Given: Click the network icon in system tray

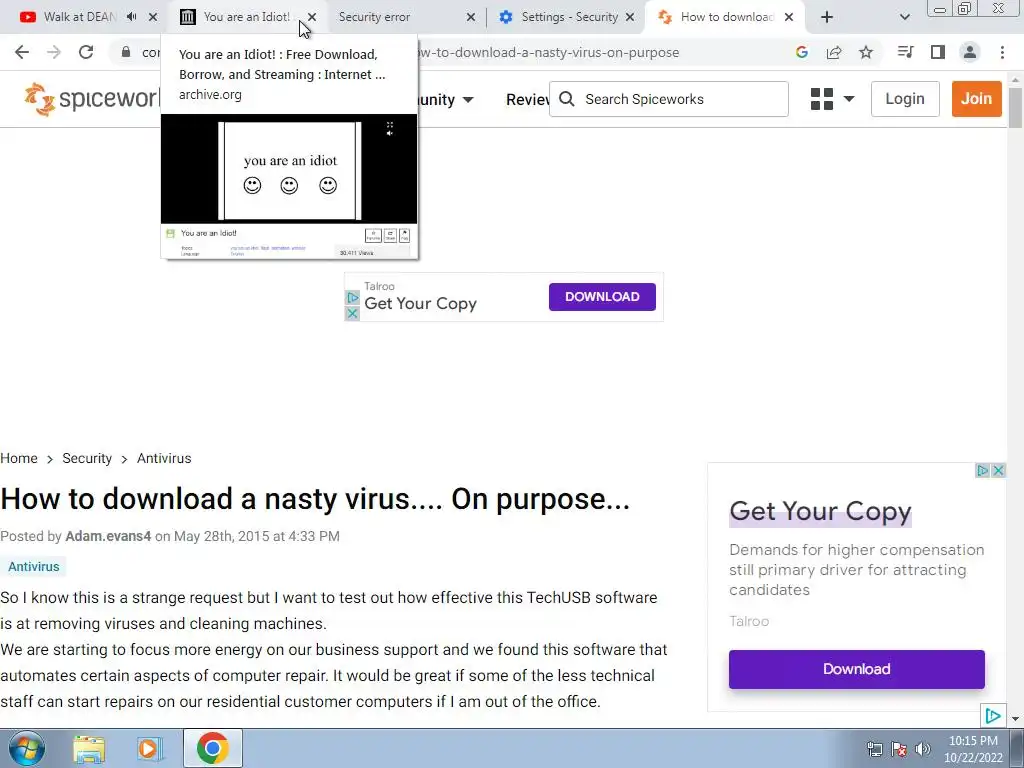Looking at the screenshot, I should [x=874, y=749].
